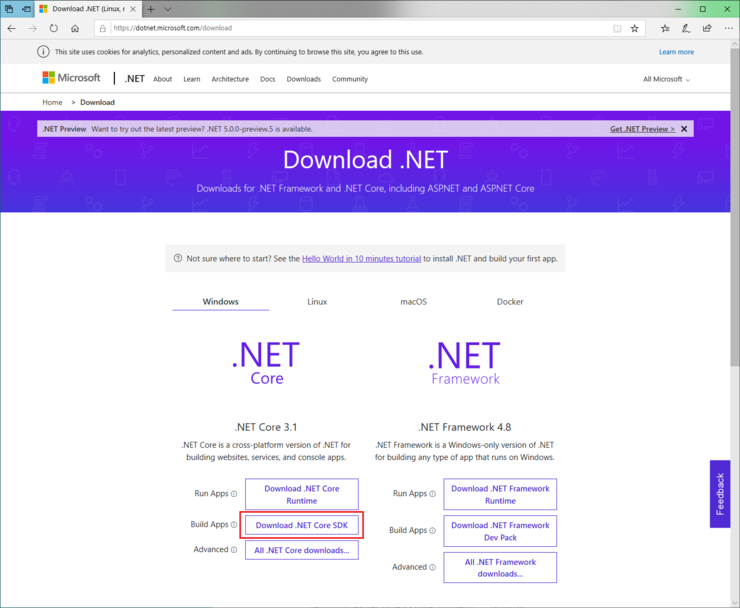Screen dimensions: 740x608
Task: Open the Community menu item
Action: 350,79
